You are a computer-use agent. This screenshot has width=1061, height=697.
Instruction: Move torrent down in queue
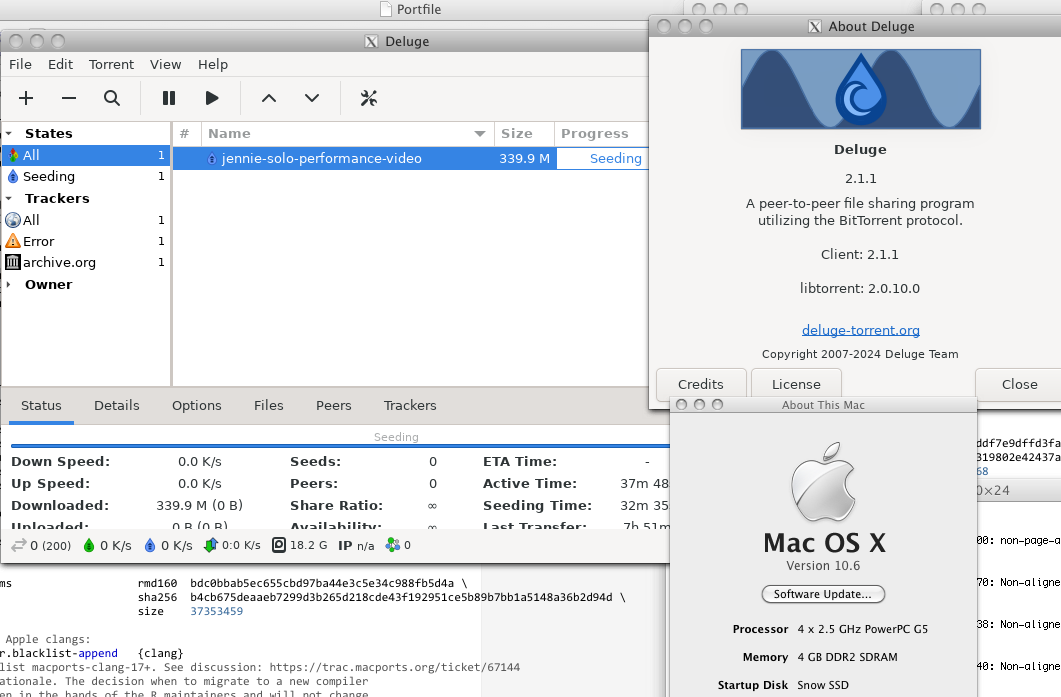coord(312,98)
